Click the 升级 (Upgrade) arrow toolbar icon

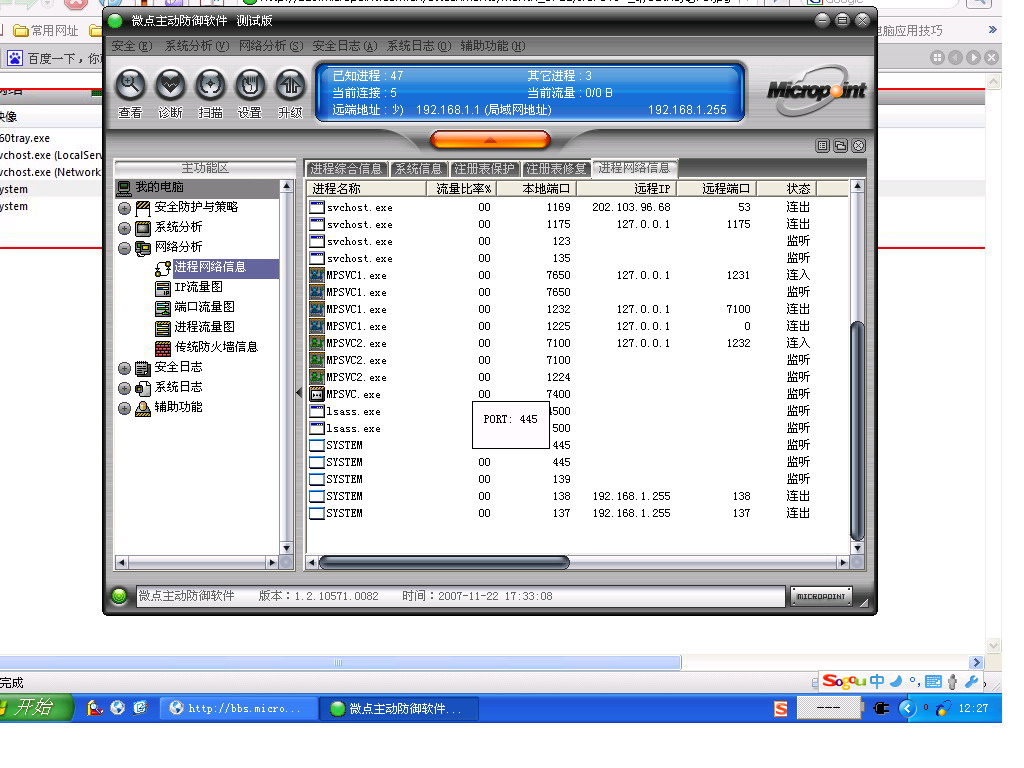[x=290, y=86]
